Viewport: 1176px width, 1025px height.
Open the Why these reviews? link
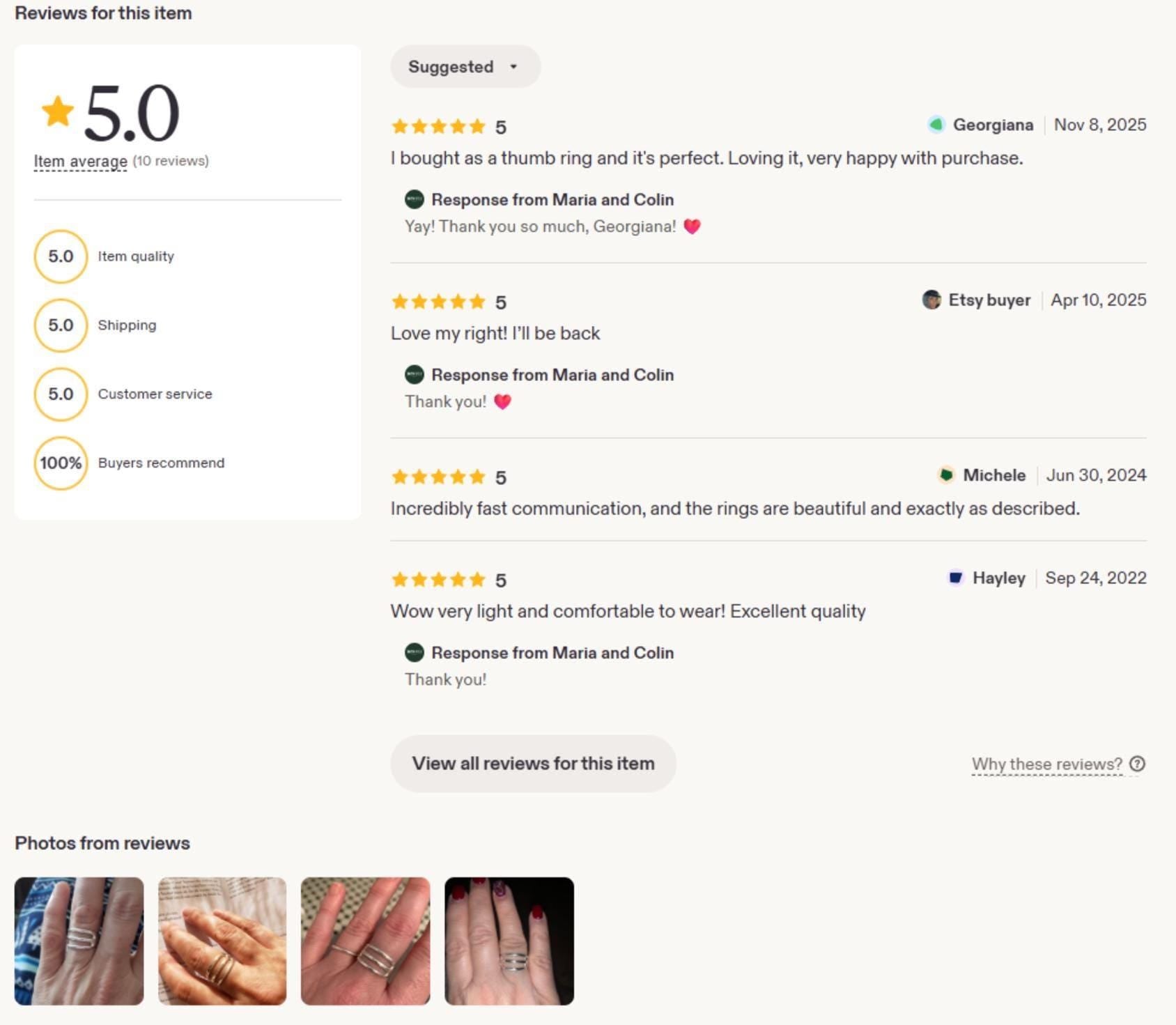point(1046,764)
